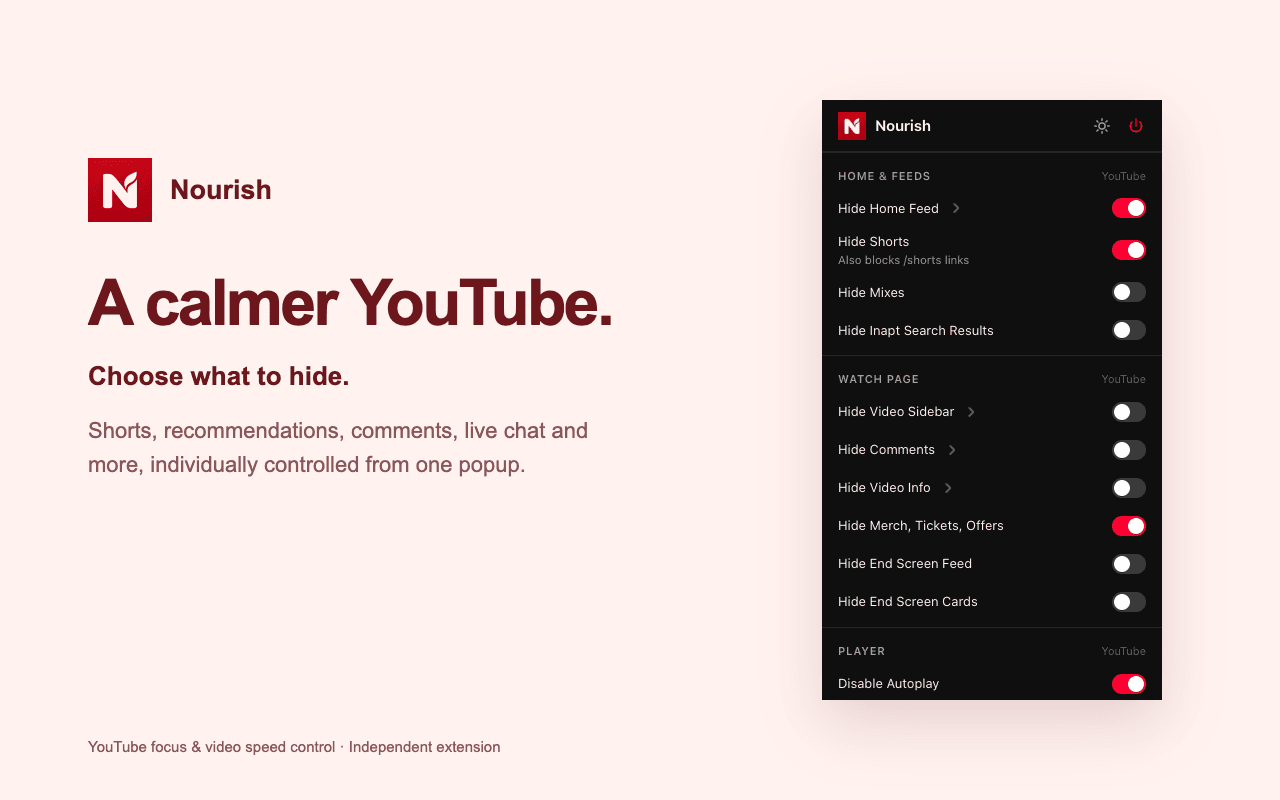Screen dimensions: 1280x800
Task: Enable the Hide Video Sidebar switch
Action: pyautogui.click(x=1129, y=412)
